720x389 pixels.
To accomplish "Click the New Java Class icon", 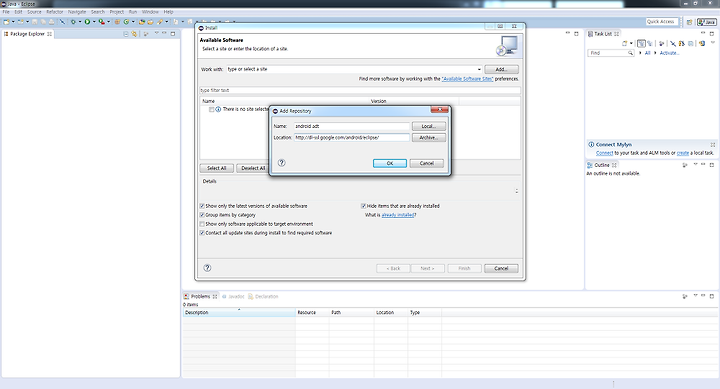I will [126, 22].
